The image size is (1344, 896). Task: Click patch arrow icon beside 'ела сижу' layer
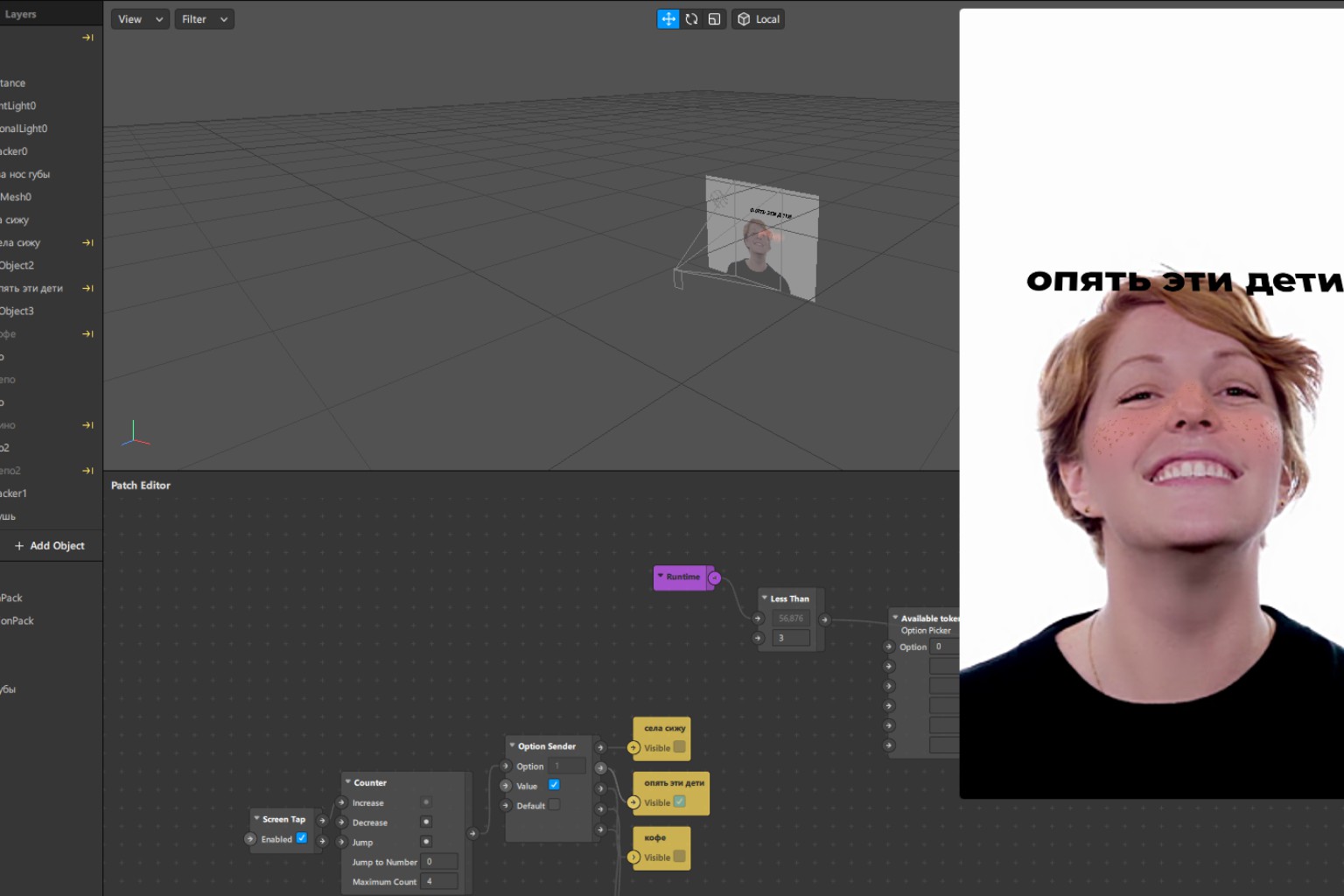click(x=87, y=242)
